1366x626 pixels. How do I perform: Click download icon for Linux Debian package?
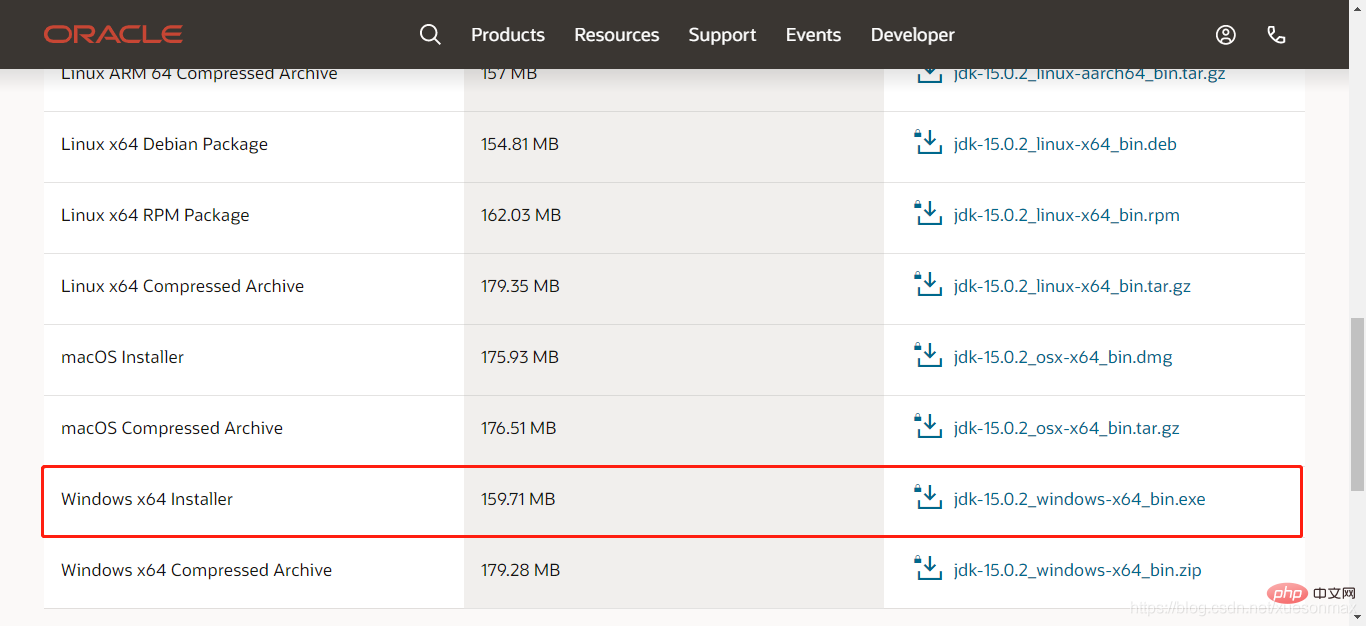[929, 143]
